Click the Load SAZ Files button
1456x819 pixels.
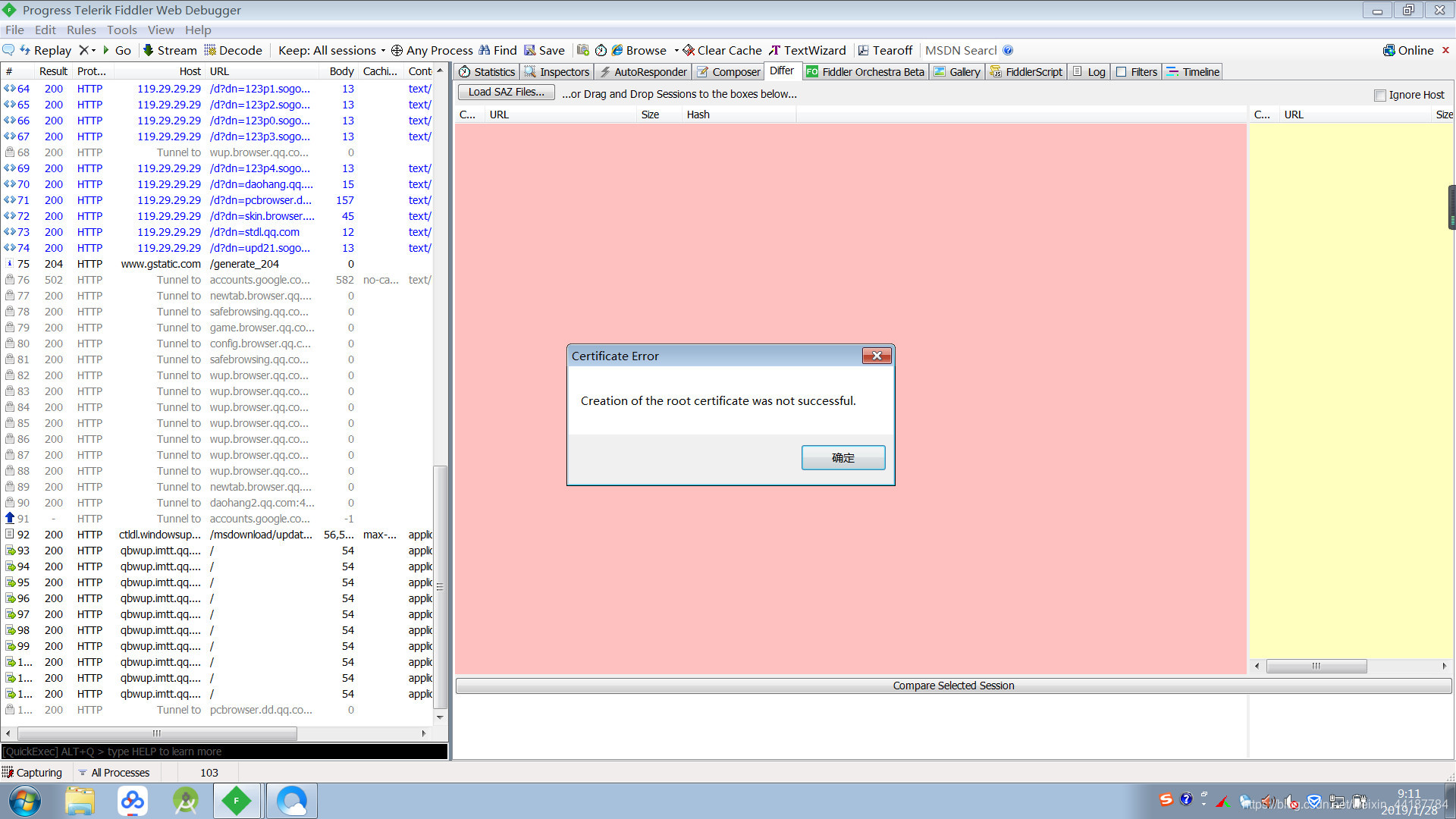pos(506,93)
